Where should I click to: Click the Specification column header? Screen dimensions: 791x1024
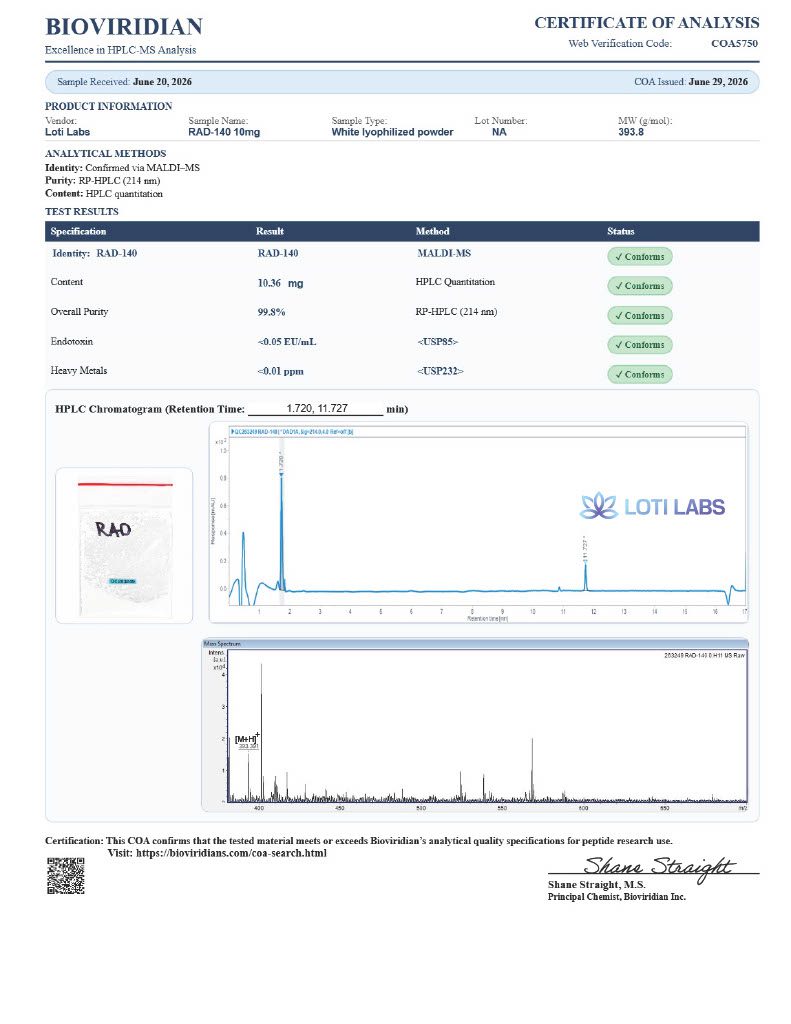point(78,231)
